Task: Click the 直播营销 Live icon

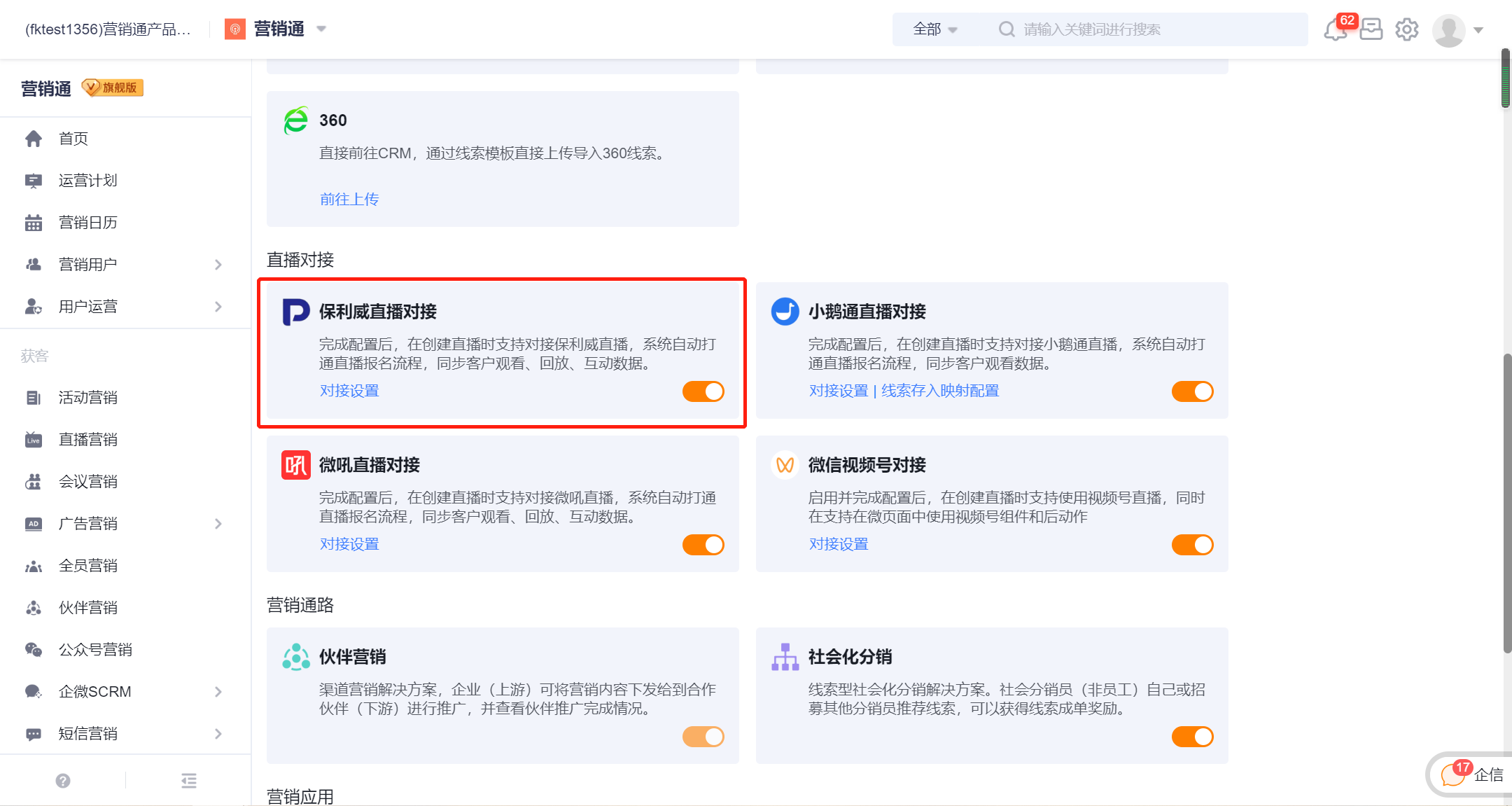Action: pos(34,440)
